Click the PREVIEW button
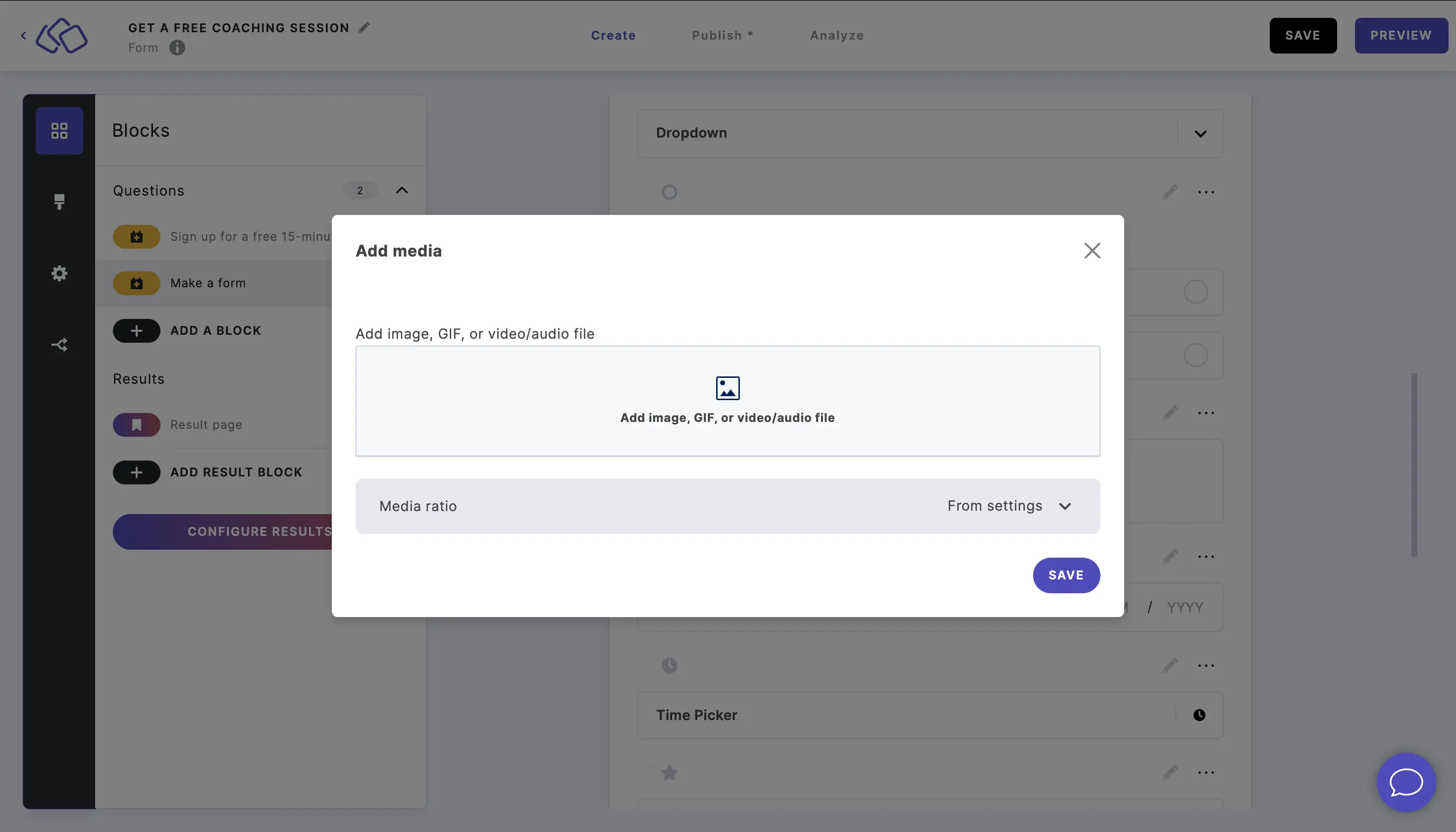The height and width of the screenshot is (832, 1456). pos(1401,36)
